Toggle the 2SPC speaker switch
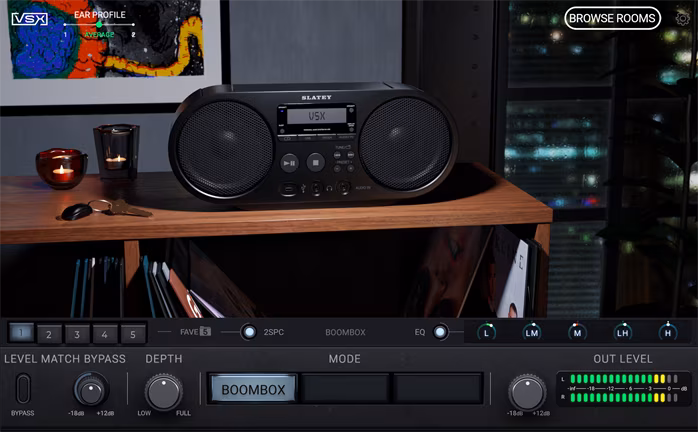Screen dimensions: 698x432 tap(248, 332)
